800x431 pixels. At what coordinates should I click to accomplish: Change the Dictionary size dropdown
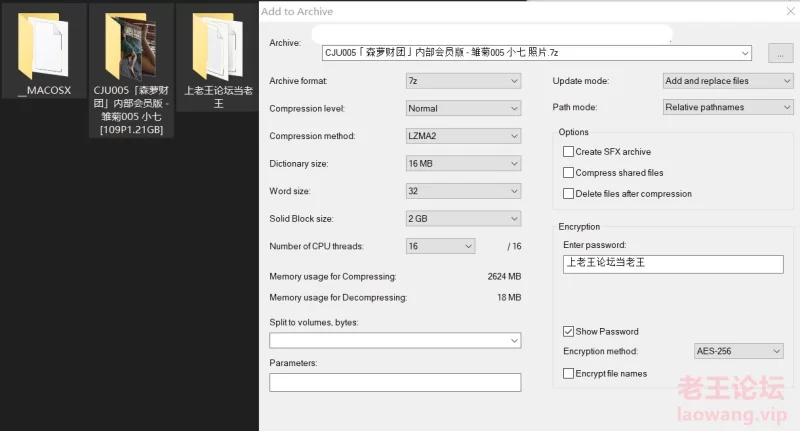pos(463,163)
